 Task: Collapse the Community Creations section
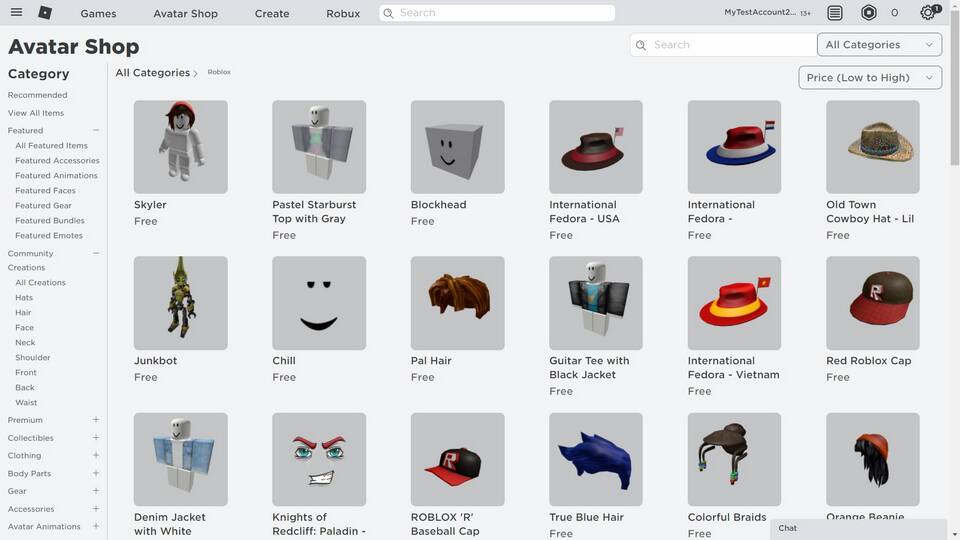(96, 253)
